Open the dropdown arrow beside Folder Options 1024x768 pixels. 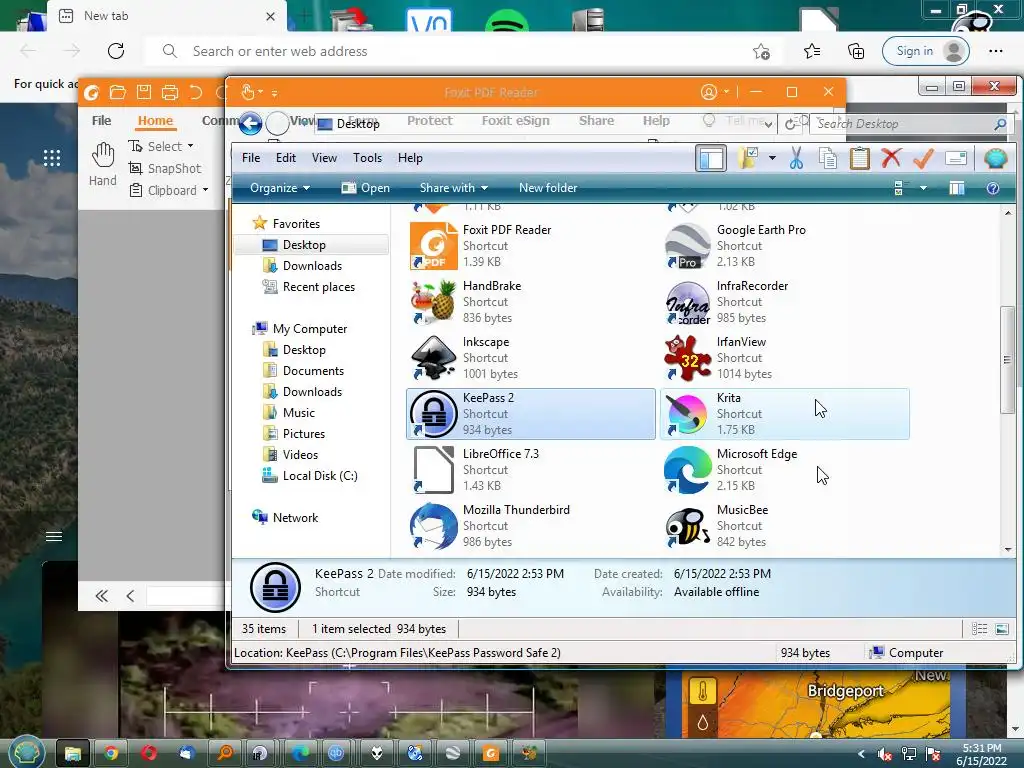(772, 158)
